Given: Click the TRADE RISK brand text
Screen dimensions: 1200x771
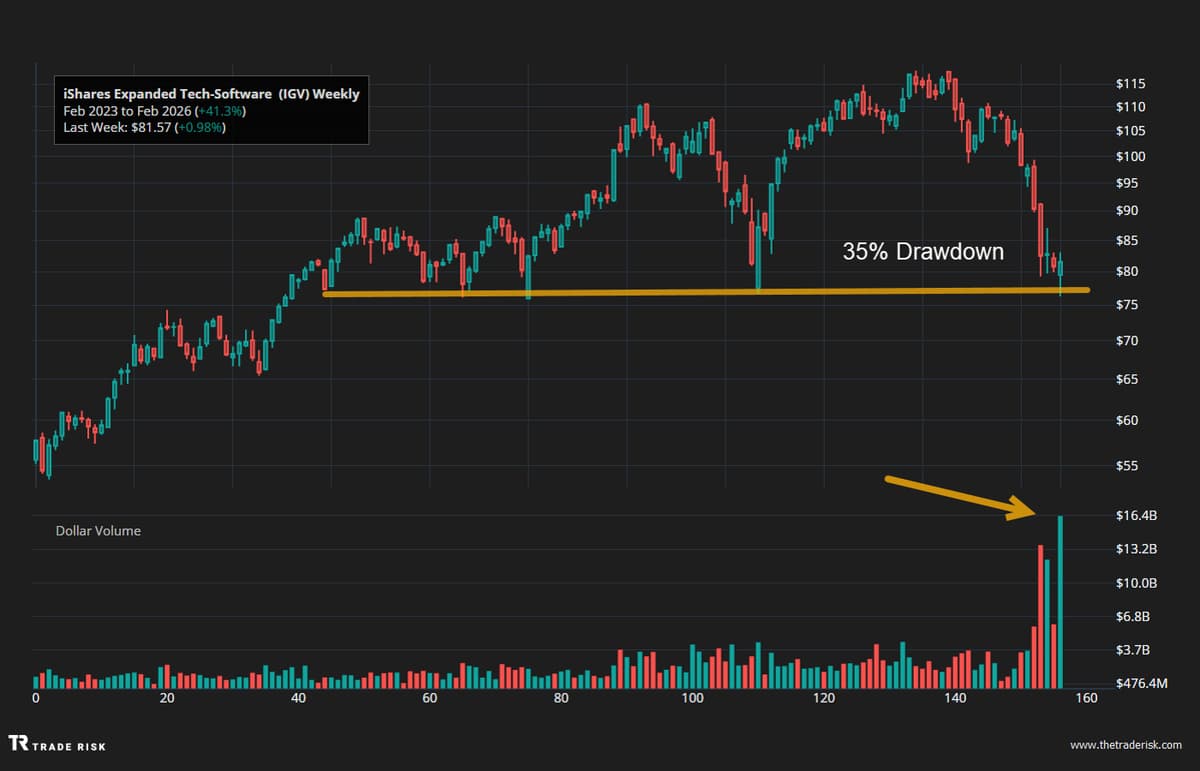Looking at the screenshot, I should (x=70, y=745).
